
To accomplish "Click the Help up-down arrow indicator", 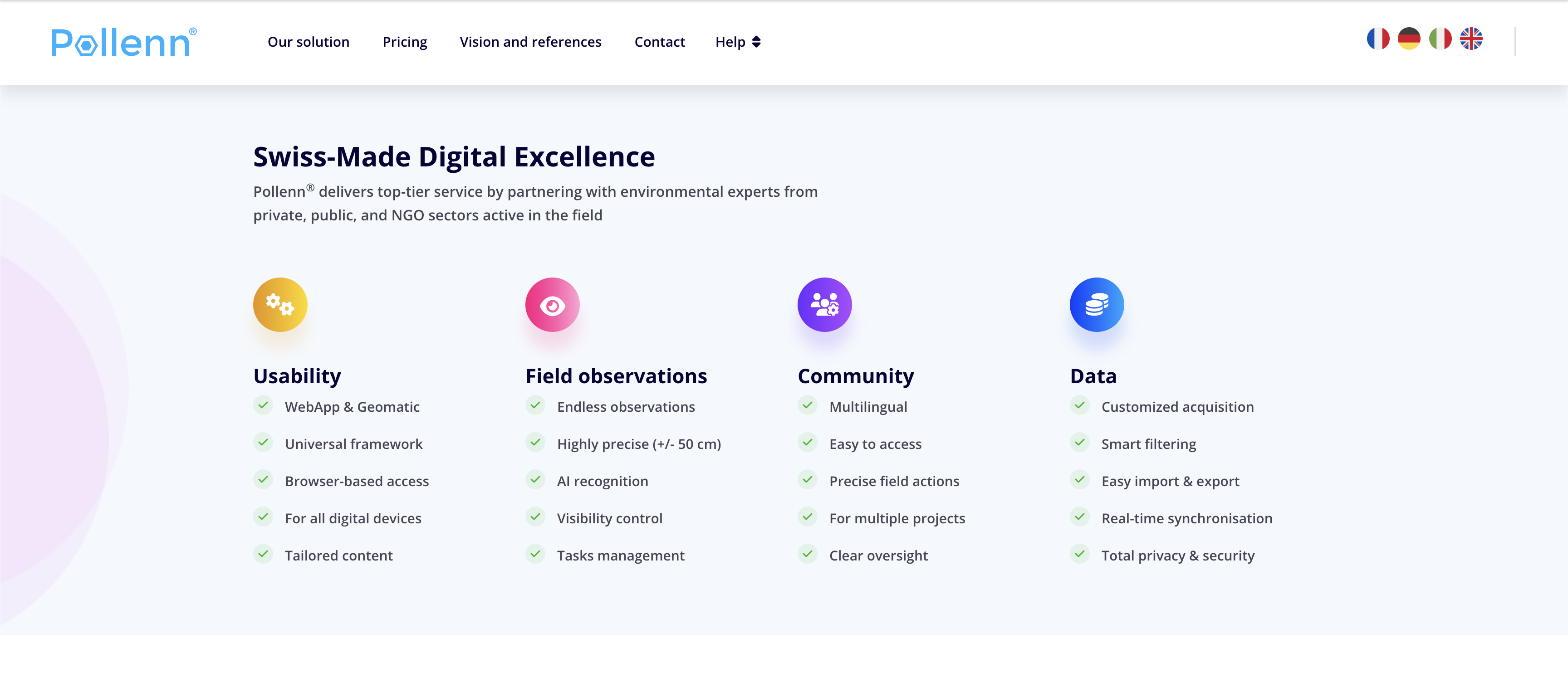I will point(757,42).
